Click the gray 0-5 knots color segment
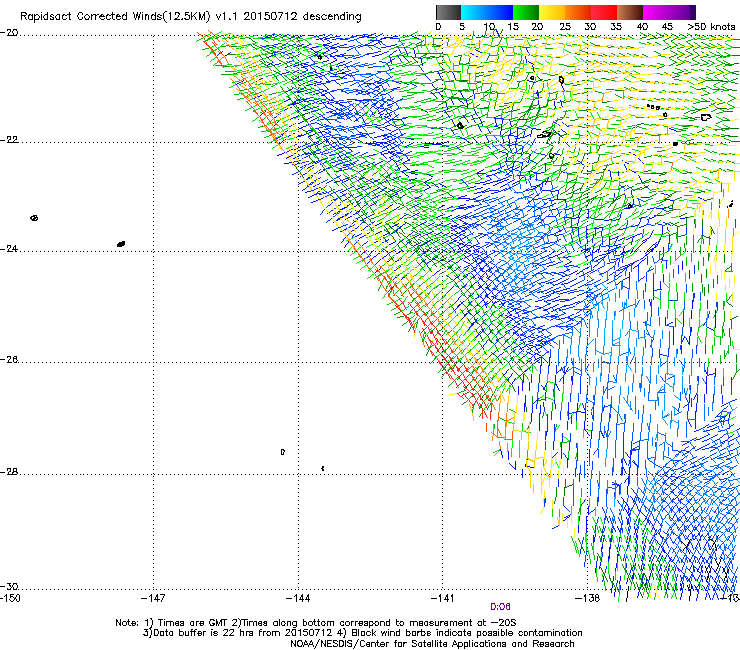Viewport: 740px width, 650px height. [448, 12]
